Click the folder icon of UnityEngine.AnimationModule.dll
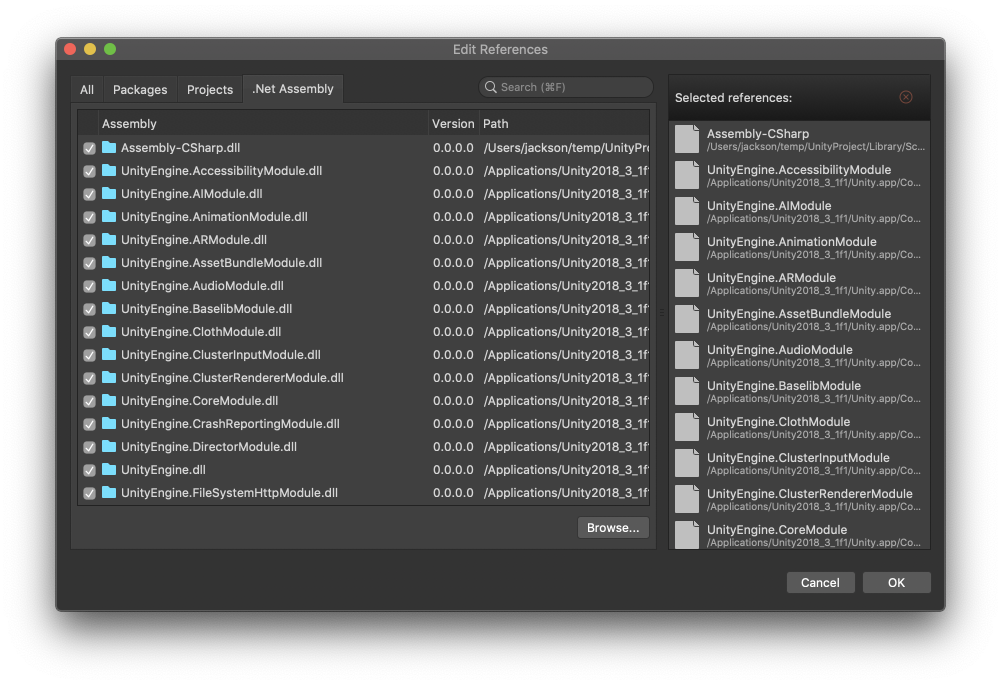 point(109,216)
